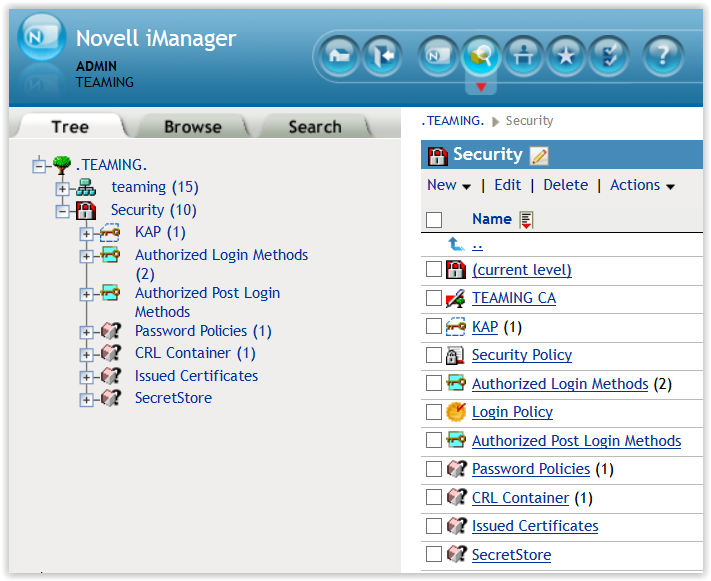Open the Actions dropdown menu
Screen dimensions: 711x581
coord(642,186)
